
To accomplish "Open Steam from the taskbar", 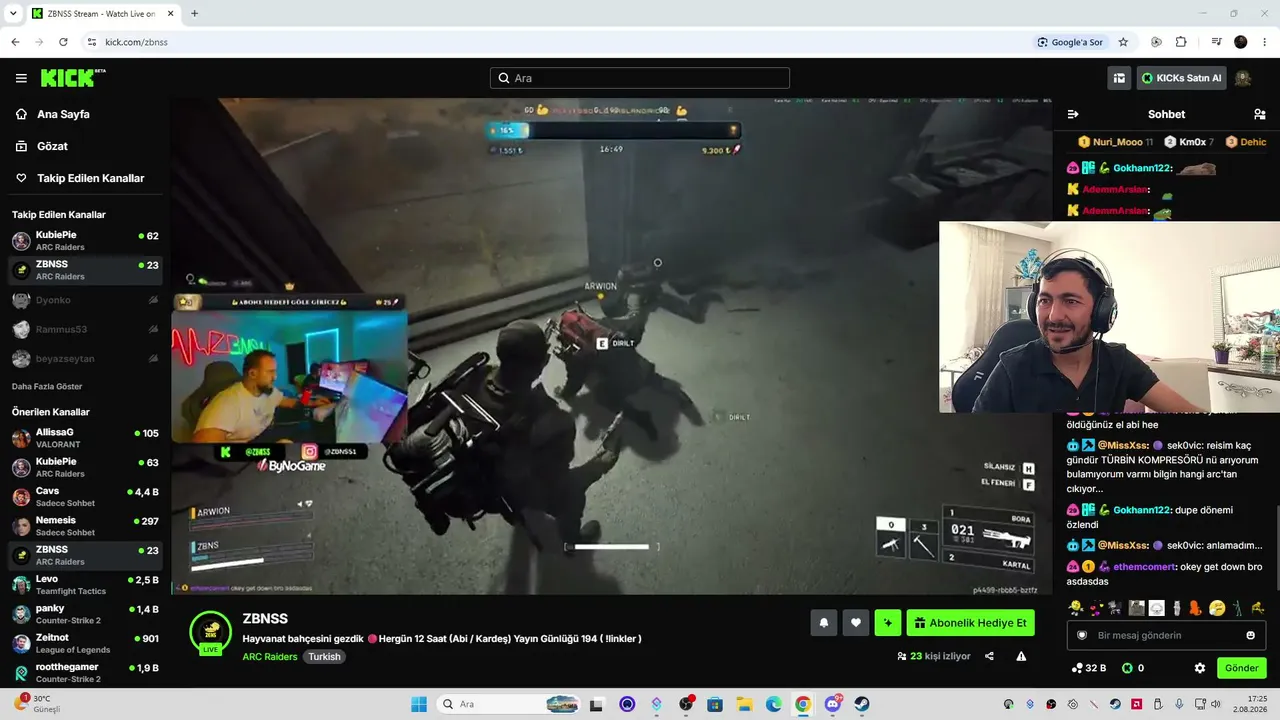I will click(861, 704).
